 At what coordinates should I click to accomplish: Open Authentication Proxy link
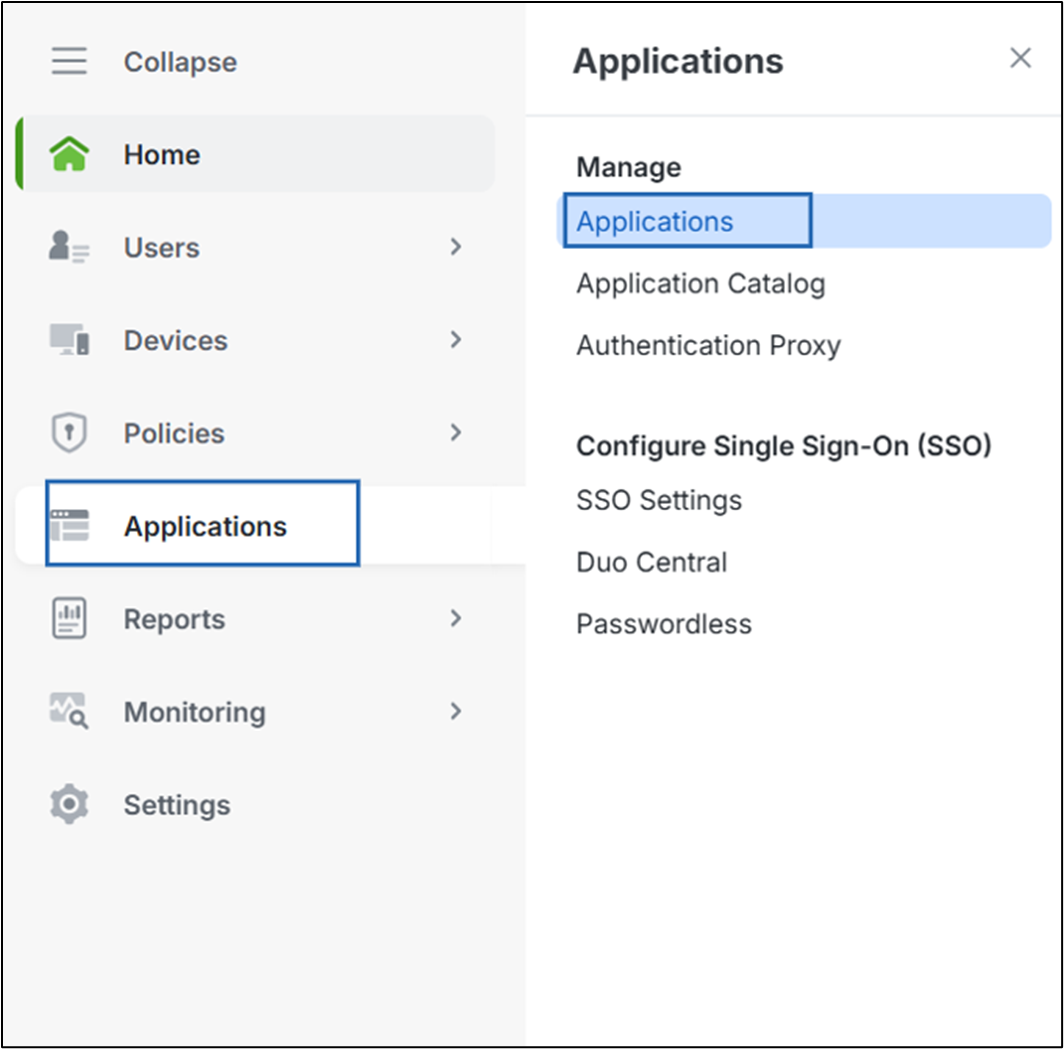coord(708,345)
